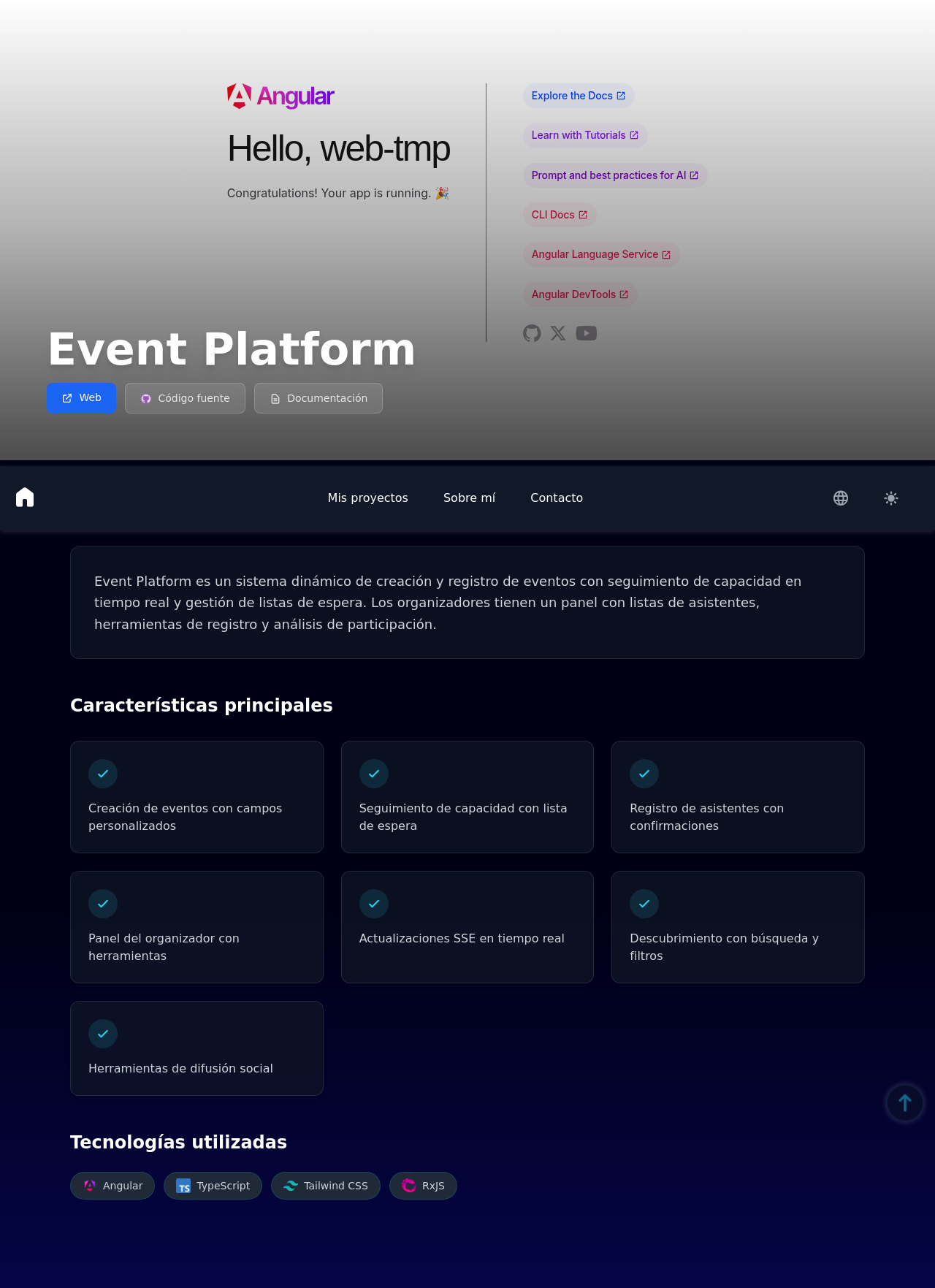Open the X social icon
935x1288 pixels.
[x=558, y=333]
